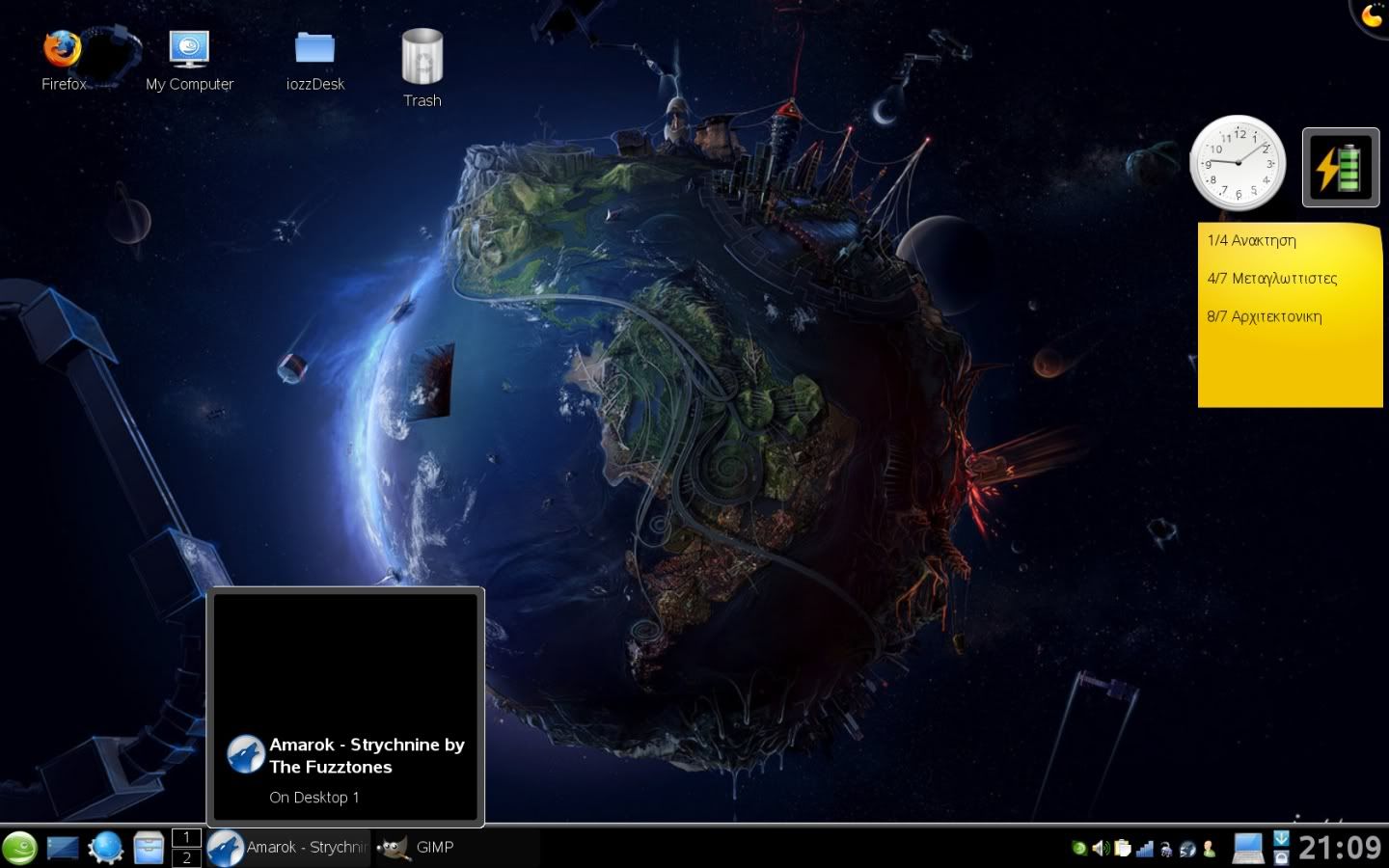Launch the Konqueror globe-and-gear browser icon
Image resolution: width=1389 pixels, height=868 pixels.
click(x=106, y=848)
